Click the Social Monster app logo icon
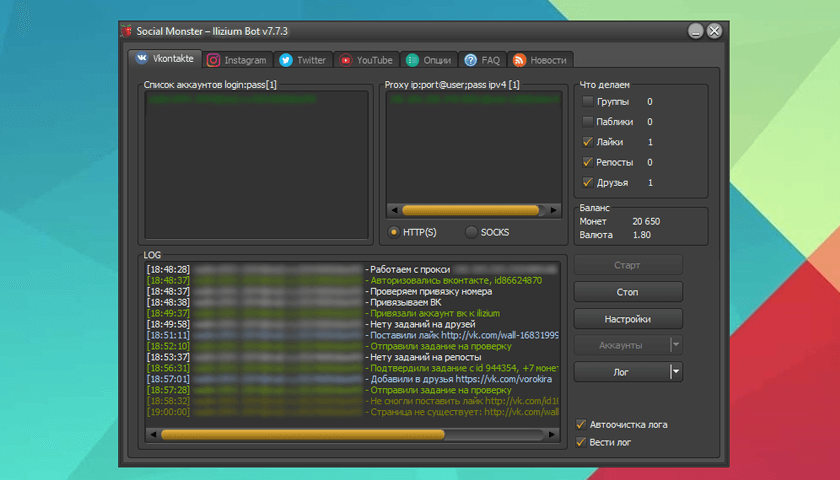Image resolution: width=840 pixels, height=480 pixels. tap(126, 31)
